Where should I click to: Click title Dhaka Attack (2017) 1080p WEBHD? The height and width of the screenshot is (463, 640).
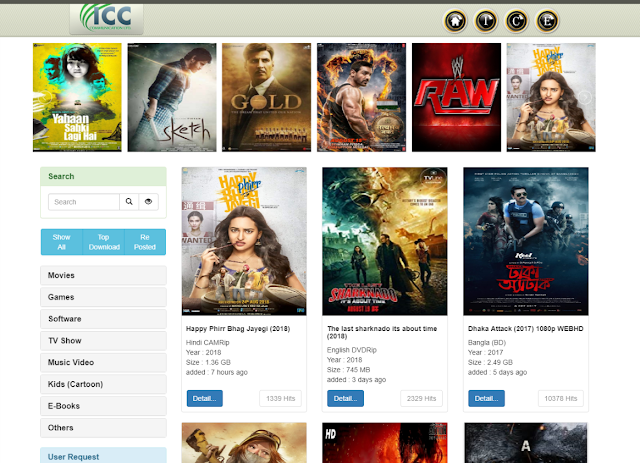526,329
